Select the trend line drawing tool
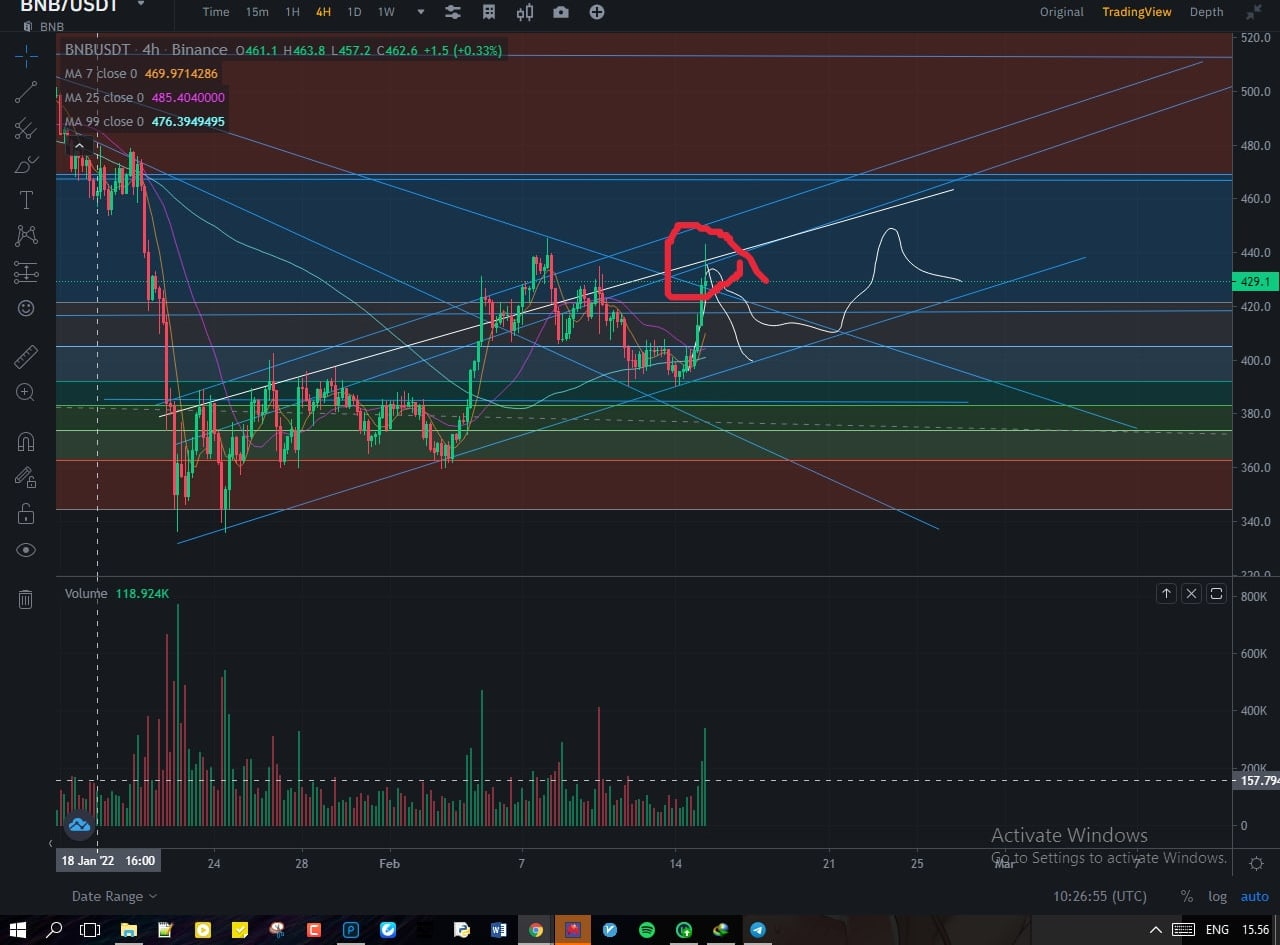This screenshot has width=1280, height=945. pos(26,93)
